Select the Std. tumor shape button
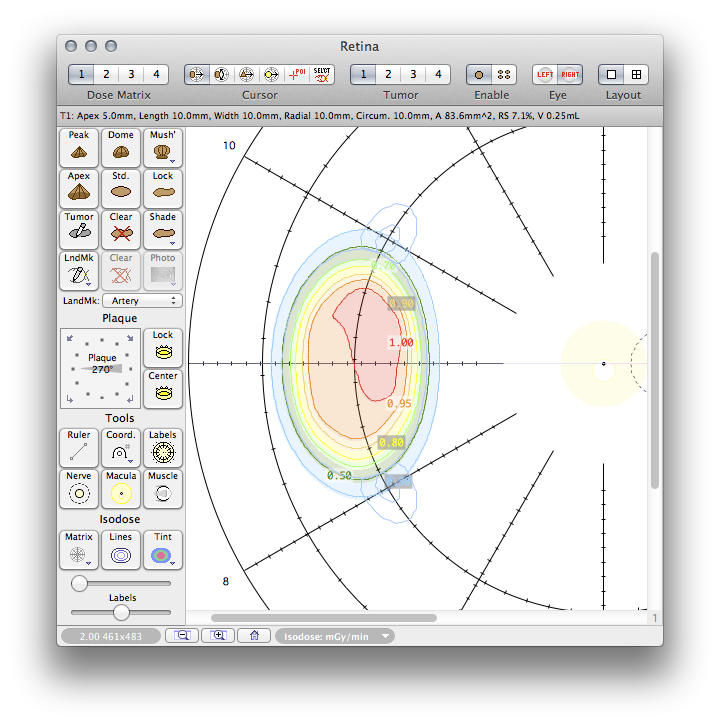Screen dimensions: 720x725 [x=121, y=189]
